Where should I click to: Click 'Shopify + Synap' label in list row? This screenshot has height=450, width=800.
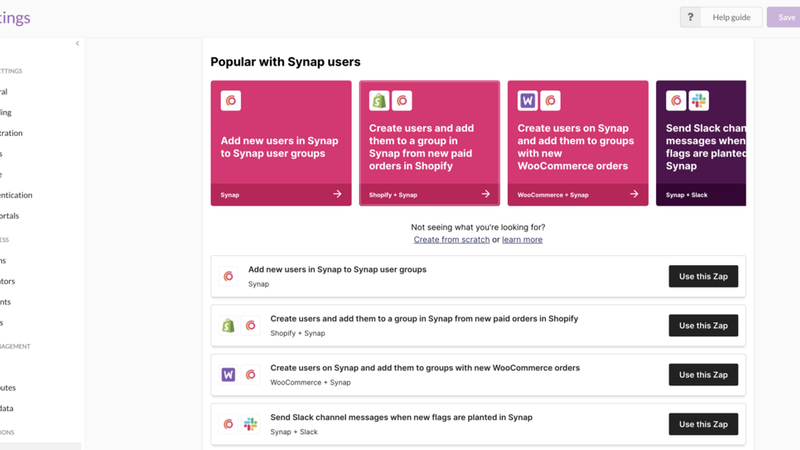(297, 333)
